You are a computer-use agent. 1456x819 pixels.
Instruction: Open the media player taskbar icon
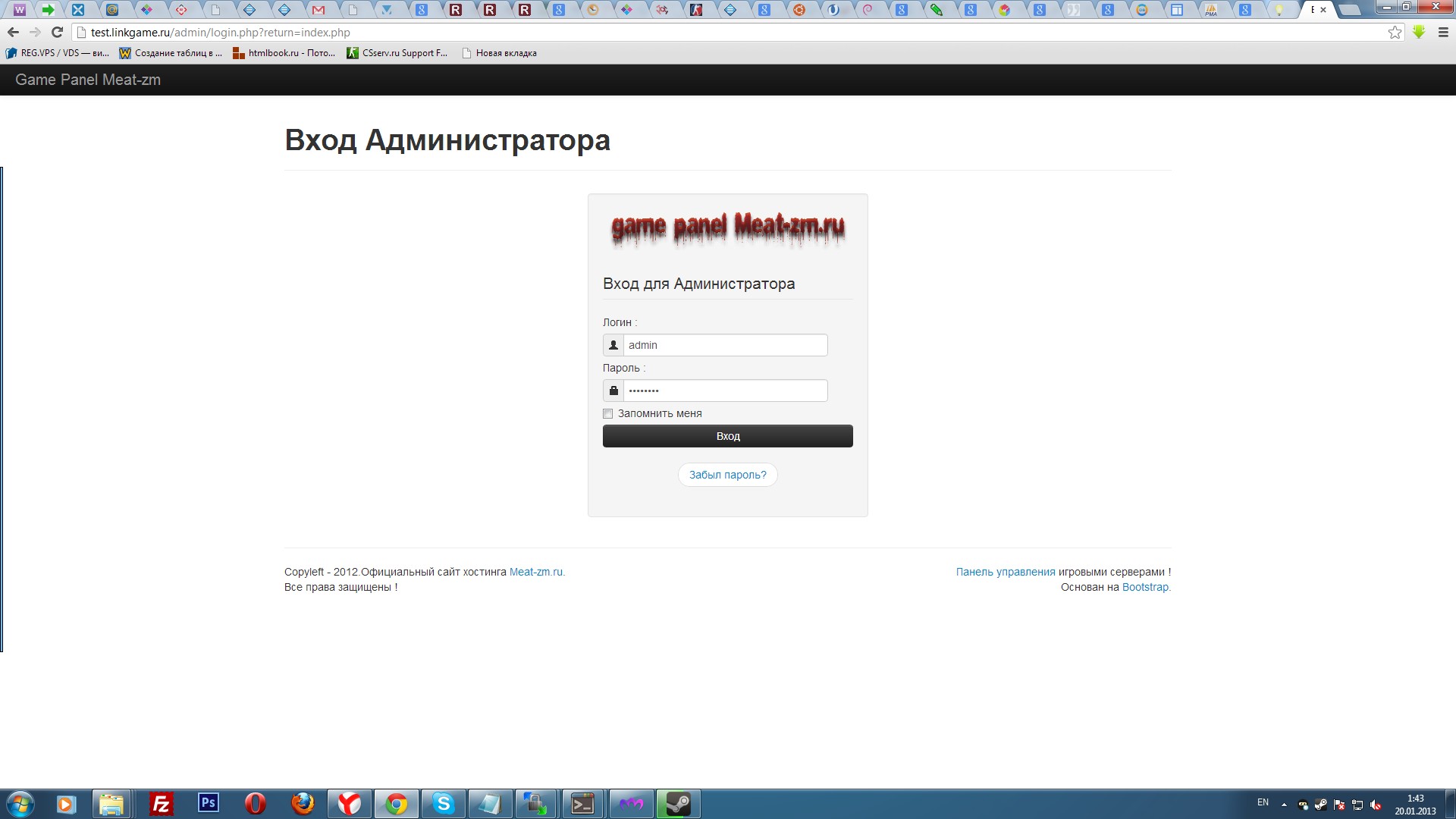(x=66, y=804)
